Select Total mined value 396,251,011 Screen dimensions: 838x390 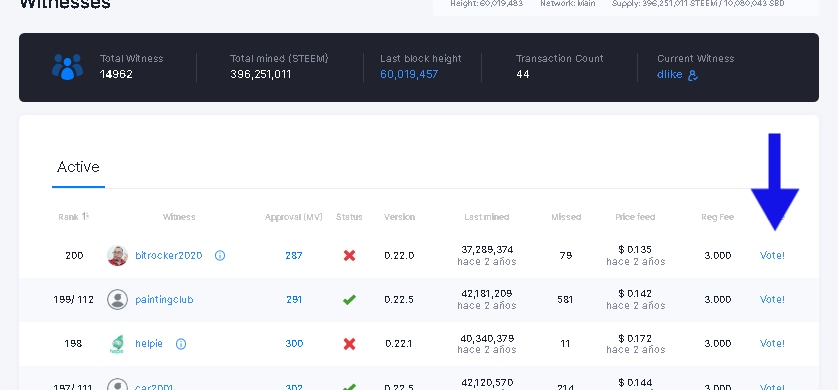[x=260, y=74]
